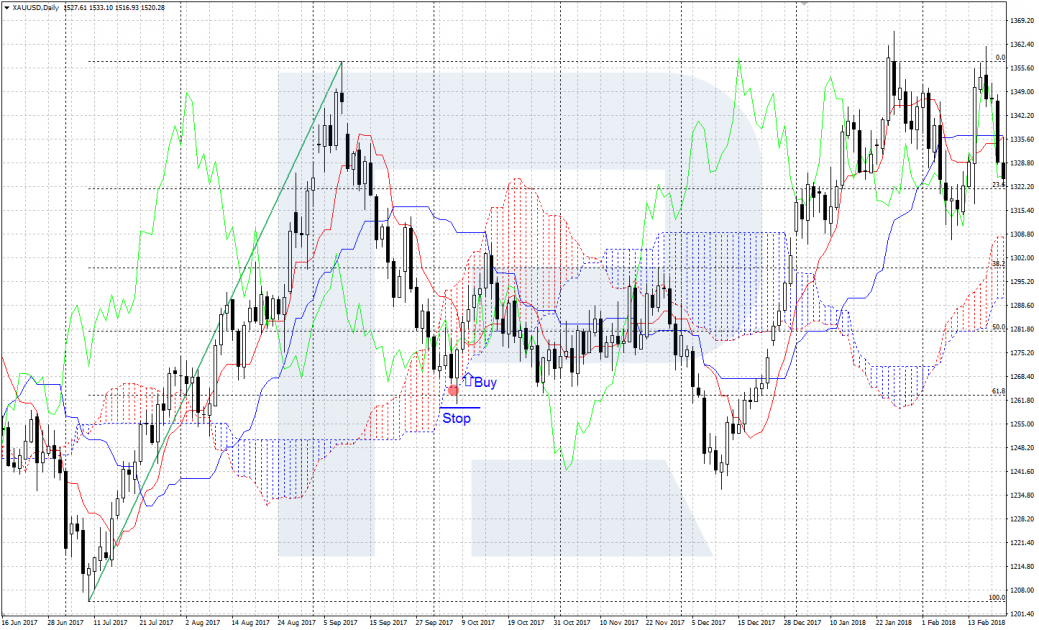
Task: Click the triangle icon before XAUUSD,Daily
Action: [x=7, y=7]
